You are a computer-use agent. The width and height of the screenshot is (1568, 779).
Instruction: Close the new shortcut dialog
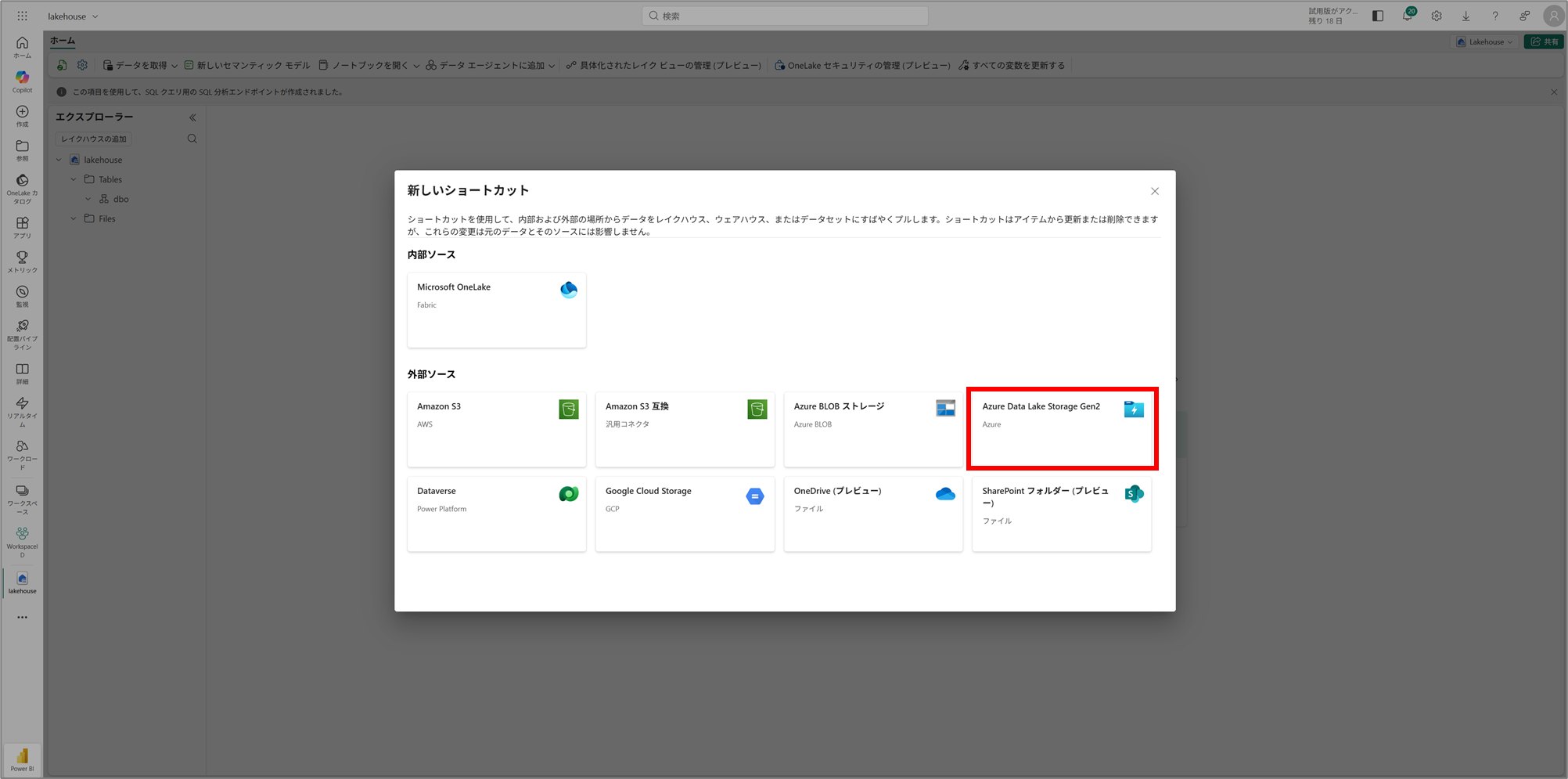point(1154,191)
